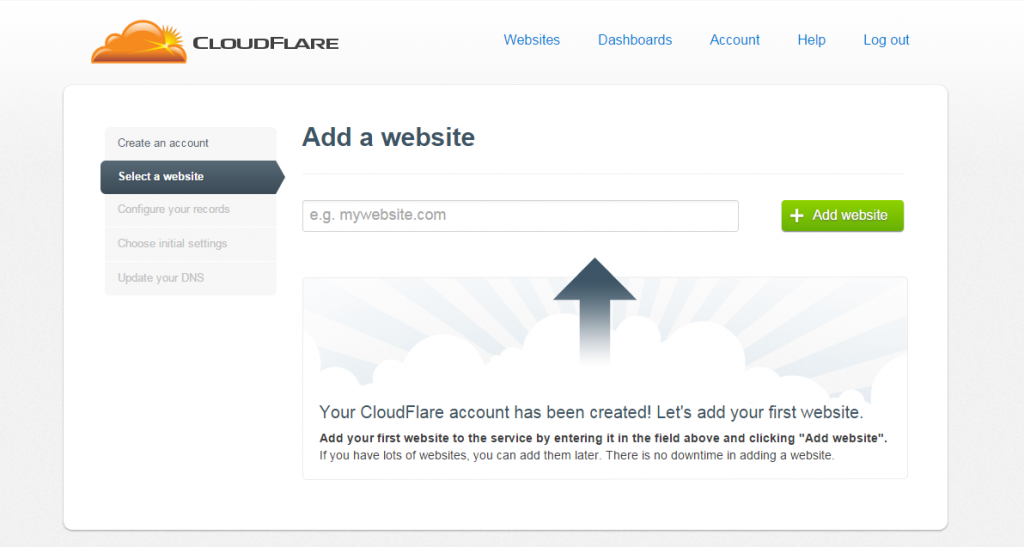Focus the website domain input field
Viewport: 1024px width, 547px height.
(x=520, y=215)
